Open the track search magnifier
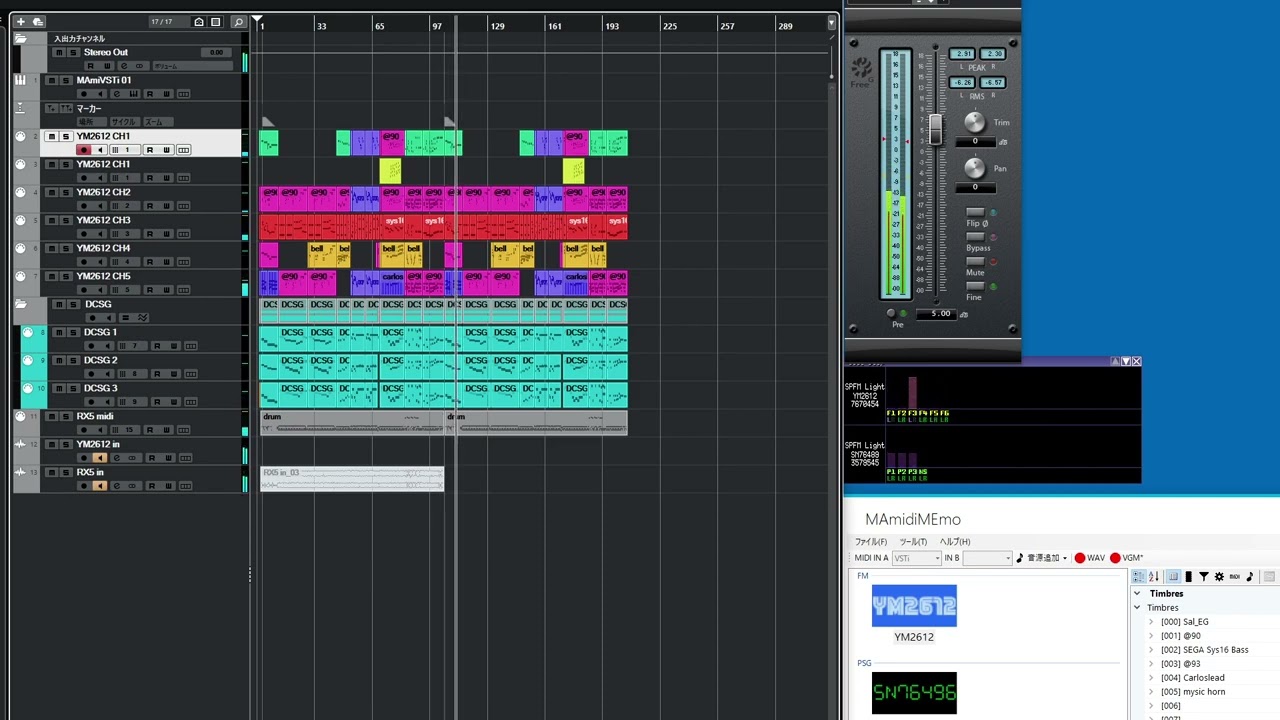This screenshot has width=1280, height=720. click(x=238, y=21)
